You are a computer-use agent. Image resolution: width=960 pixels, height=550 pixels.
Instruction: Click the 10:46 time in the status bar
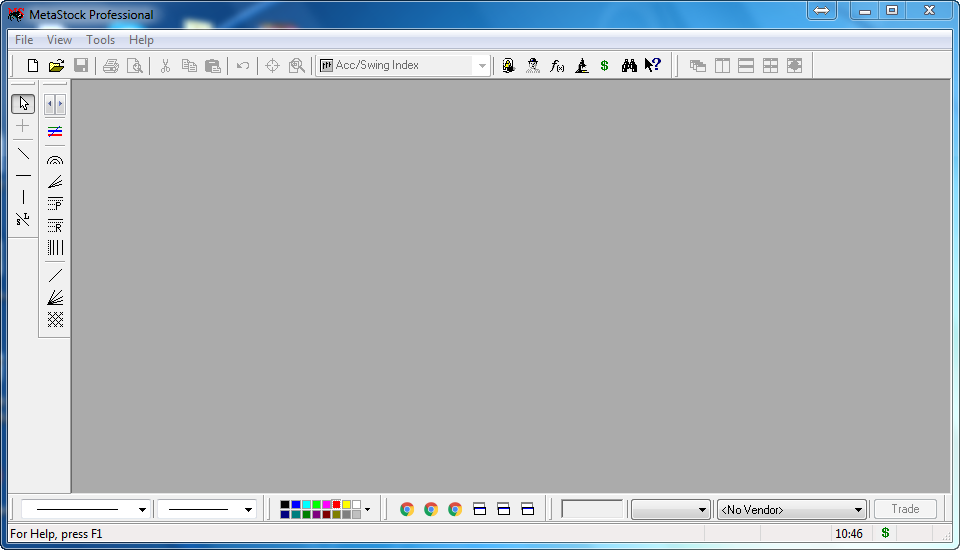coord(849,534)
